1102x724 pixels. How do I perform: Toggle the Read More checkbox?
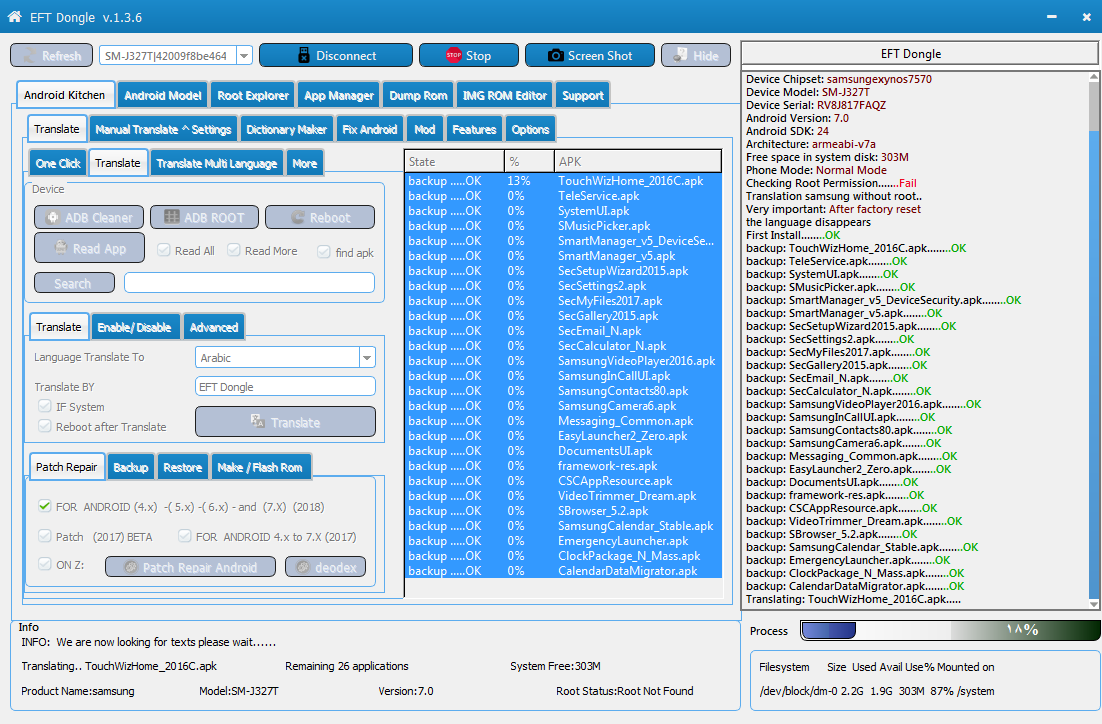point(234,250)
